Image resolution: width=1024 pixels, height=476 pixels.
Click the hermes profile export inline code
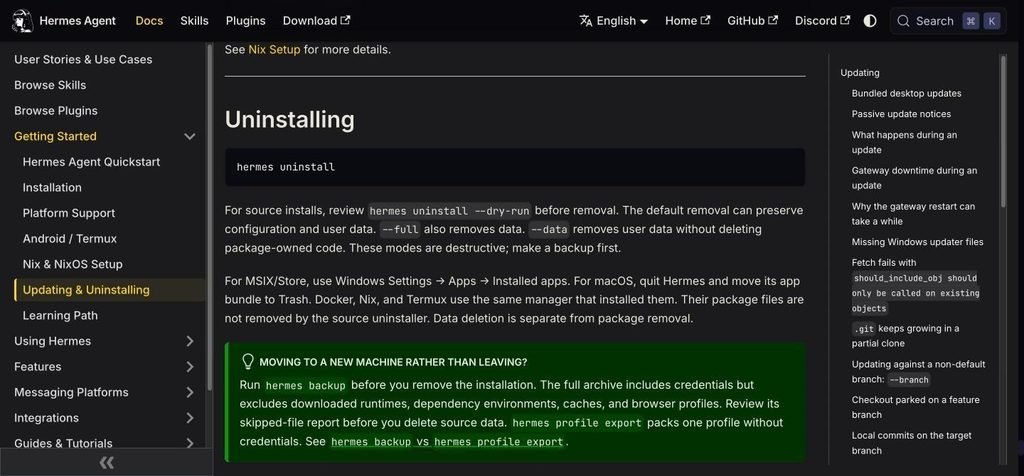tap(577, 422)
